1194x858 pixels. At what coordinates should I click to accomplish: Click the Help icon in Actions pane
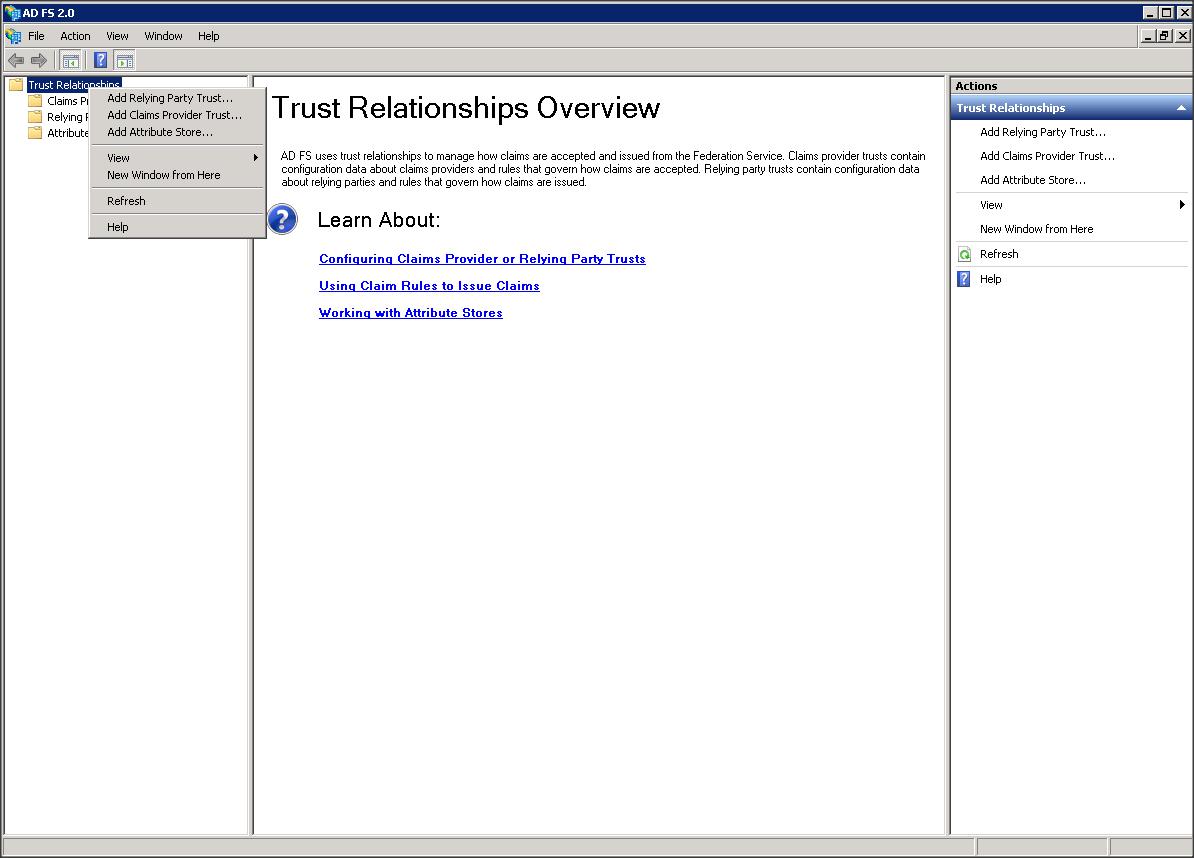tap(964, 279)
